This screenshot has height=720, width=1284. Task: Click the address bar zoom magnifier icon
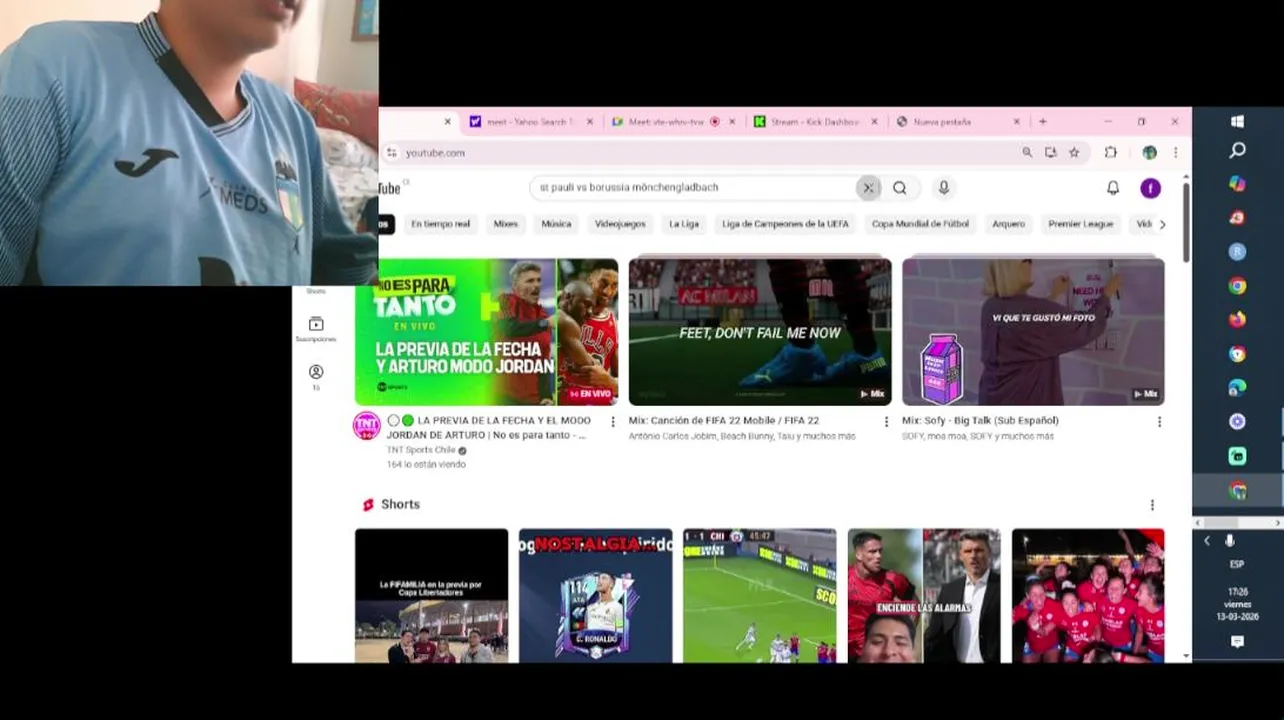click(x=1027, y=153)
